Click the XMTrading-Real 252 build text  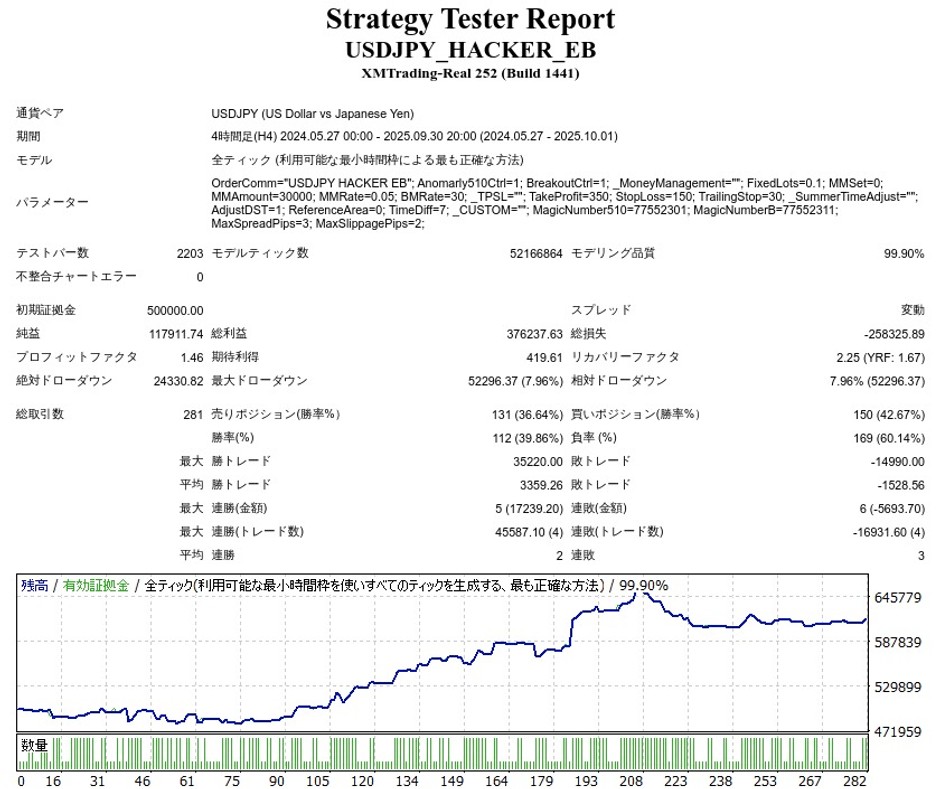click(470, 73)
